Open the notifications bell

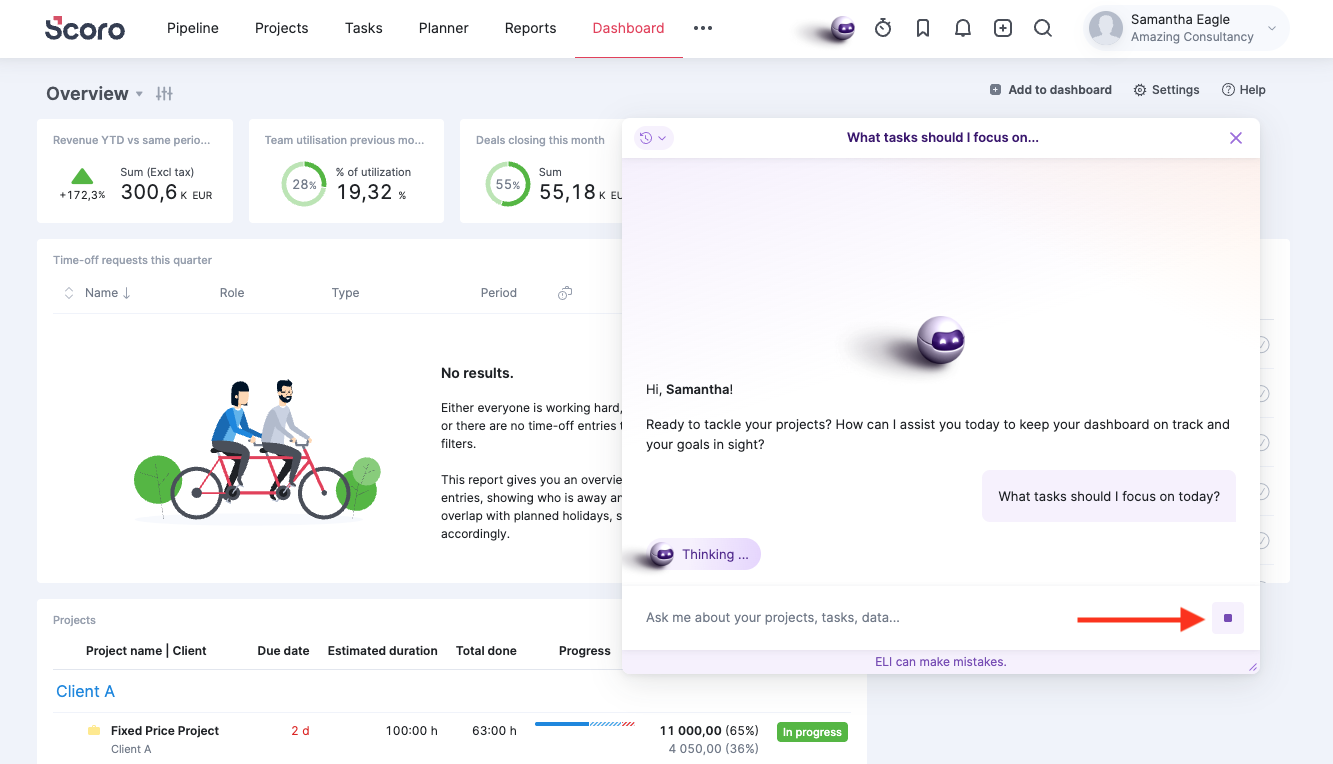(x=963, y=28)
